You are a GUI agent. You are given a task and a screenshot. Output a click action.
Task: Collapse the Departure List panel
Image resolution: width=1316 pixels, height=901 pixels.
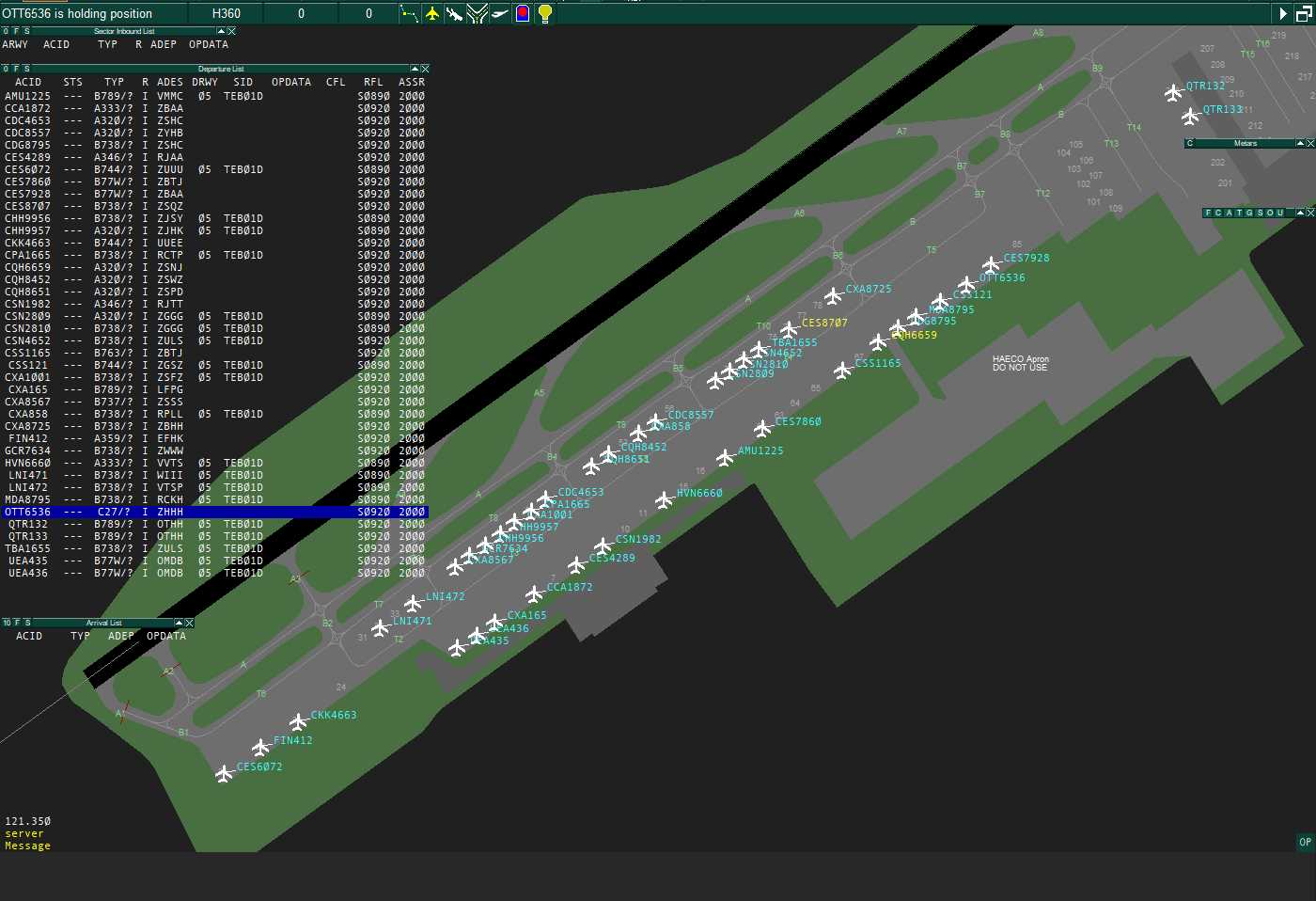[415, 69]
